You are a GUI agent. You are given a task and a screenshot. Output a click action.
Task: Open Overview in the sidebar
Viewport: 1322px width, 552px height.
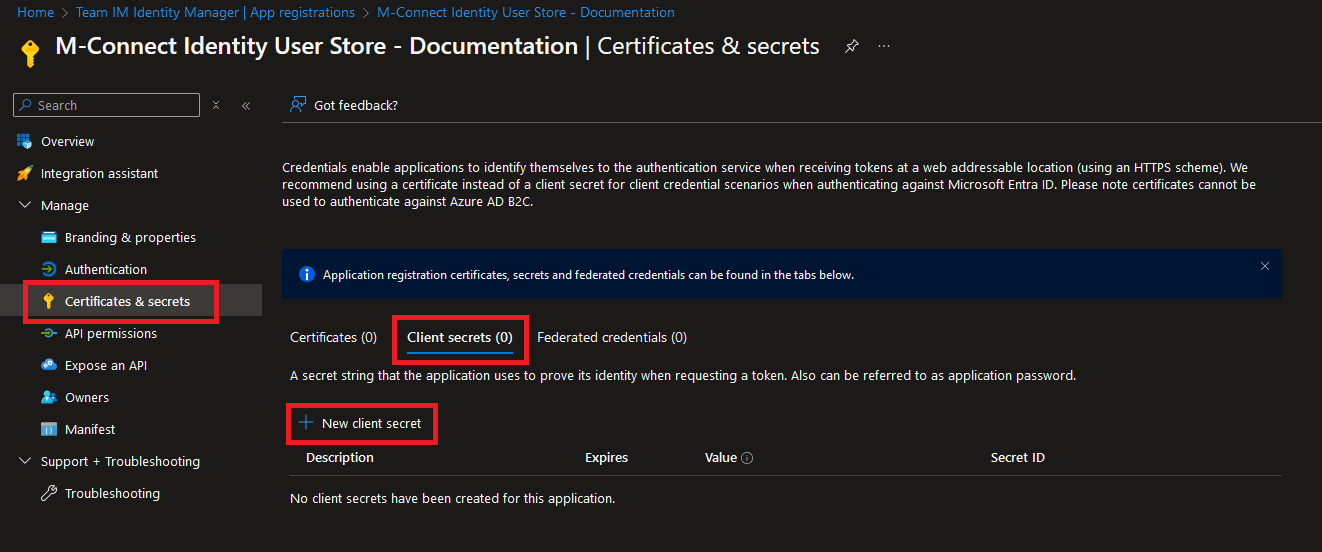click(67, 141)
